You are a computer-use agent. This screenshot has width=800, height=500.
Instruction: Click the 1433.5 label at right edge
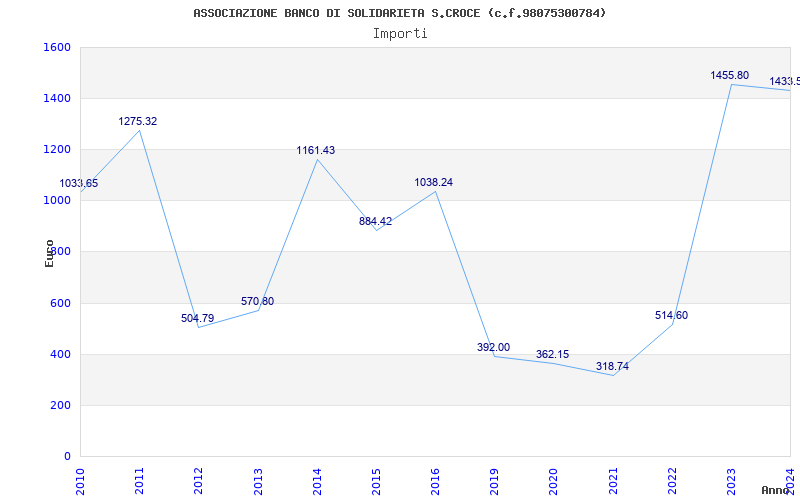pos(784,82)
